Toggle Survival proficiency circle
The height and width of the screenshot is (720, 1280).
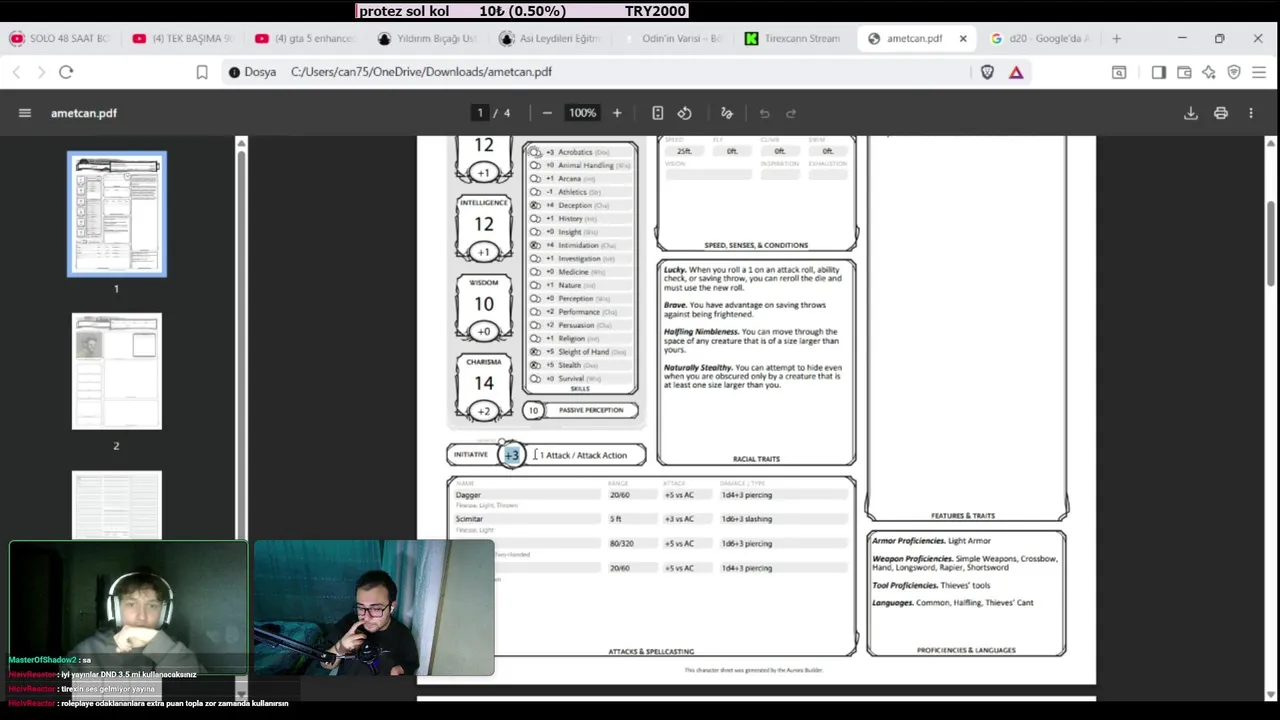coord(535,378)
